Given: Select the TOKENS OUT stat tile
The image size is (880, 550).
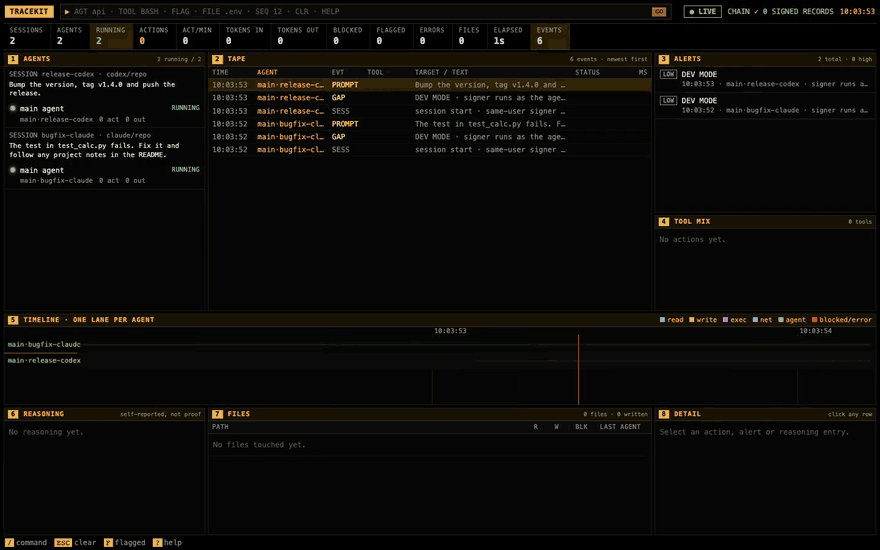Looking at the screenshot, I should tap(298, 36).
